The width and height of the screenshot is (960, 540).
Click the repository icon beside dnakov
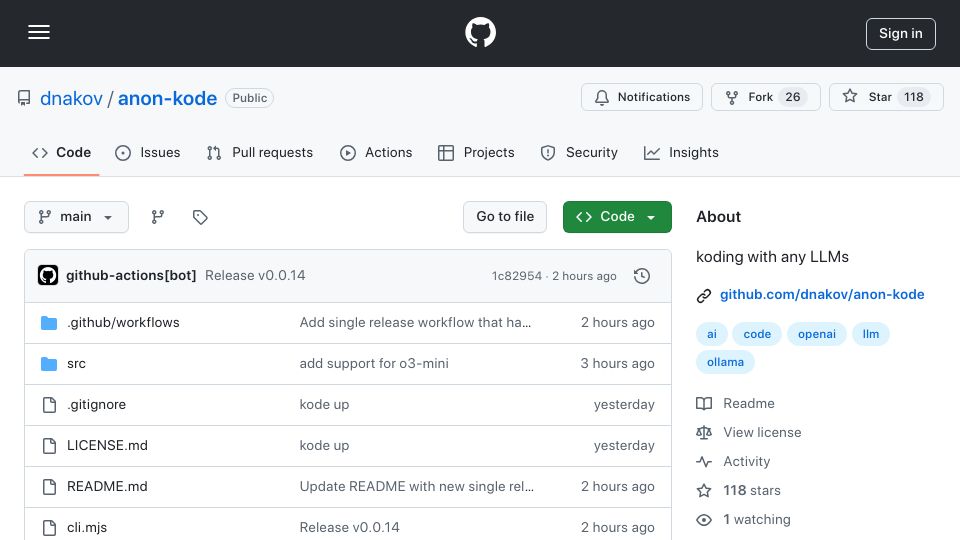coord(24,98)
